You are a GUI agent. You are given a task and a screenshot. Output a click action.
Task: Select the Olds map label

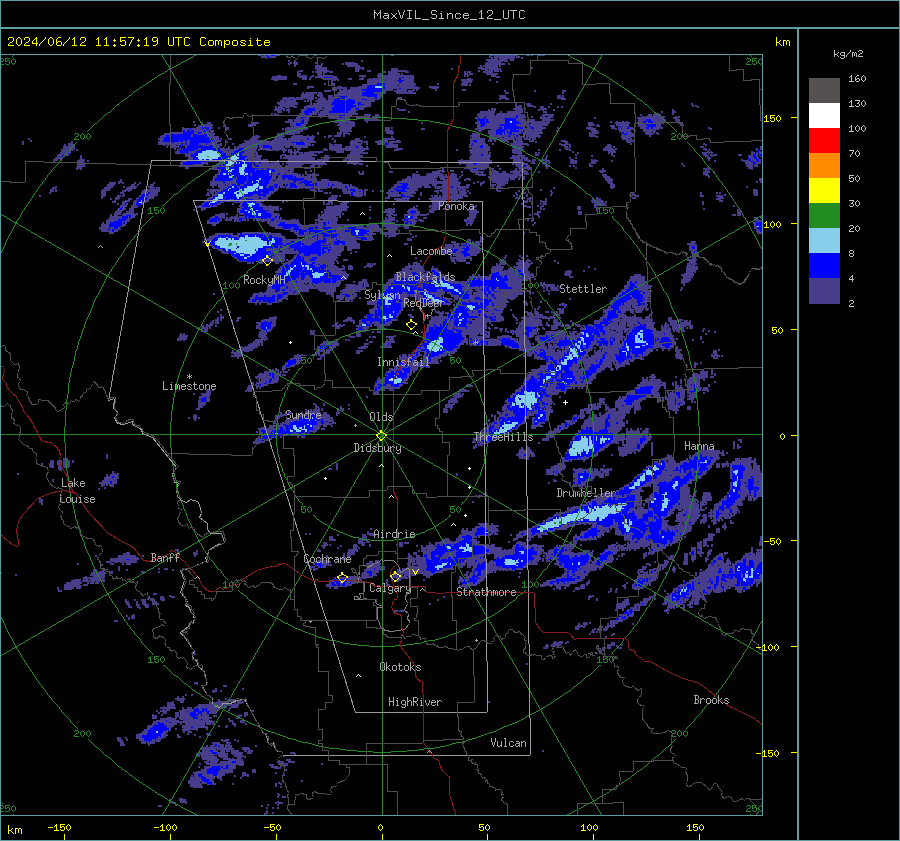[x=381, y=417]
